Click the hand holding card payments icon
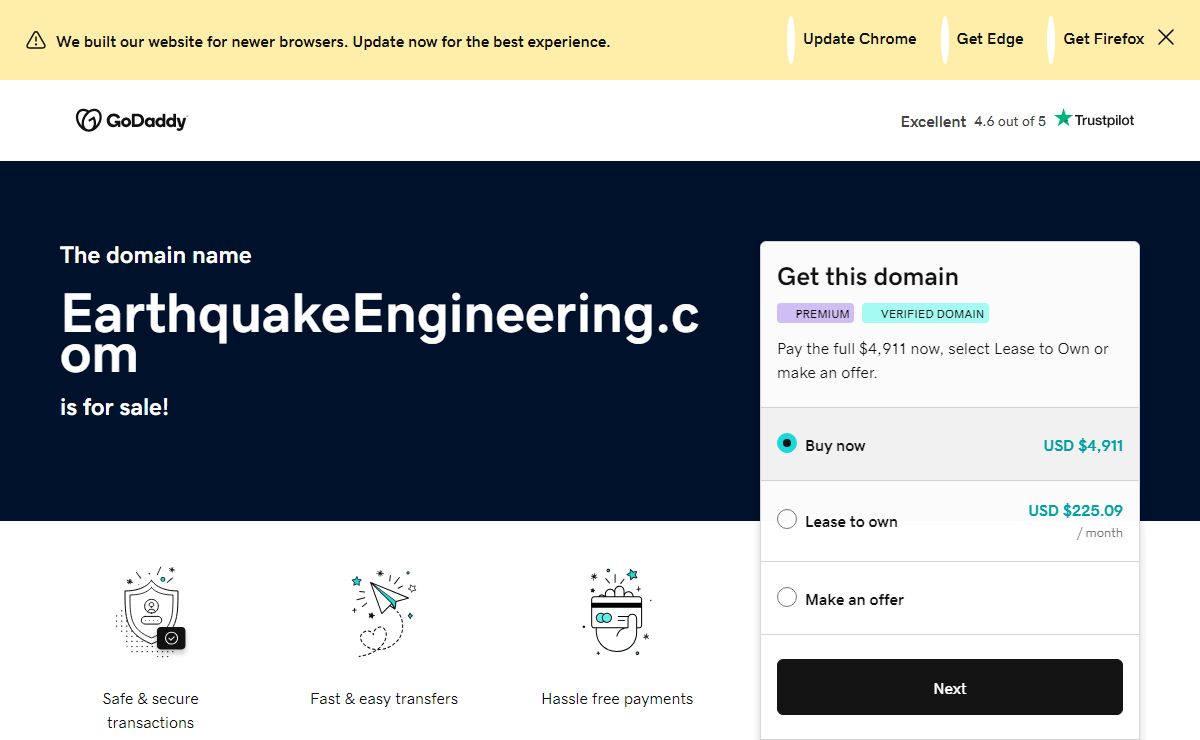Viewport: 1200px width, 740px height. [x=616, y=612]
